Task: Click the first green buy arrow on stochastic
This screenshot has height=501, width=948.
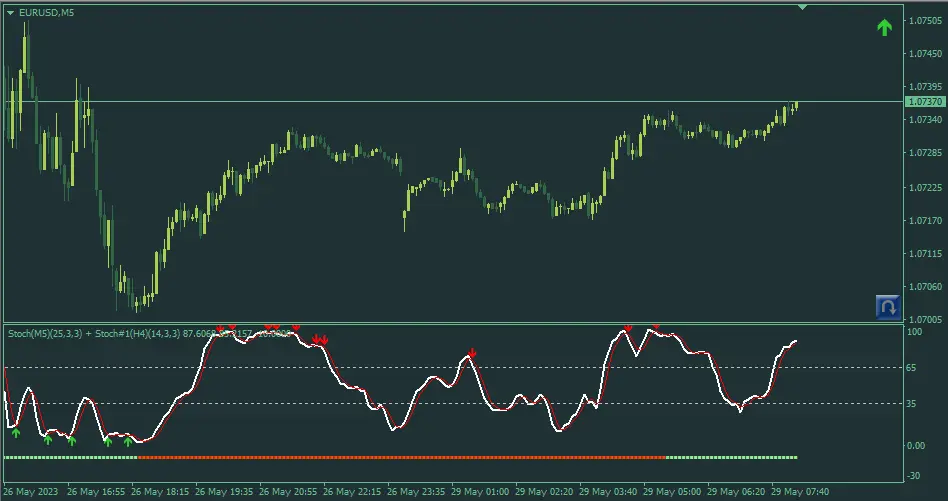Action: pyautogui.click(x=15, y=432)
